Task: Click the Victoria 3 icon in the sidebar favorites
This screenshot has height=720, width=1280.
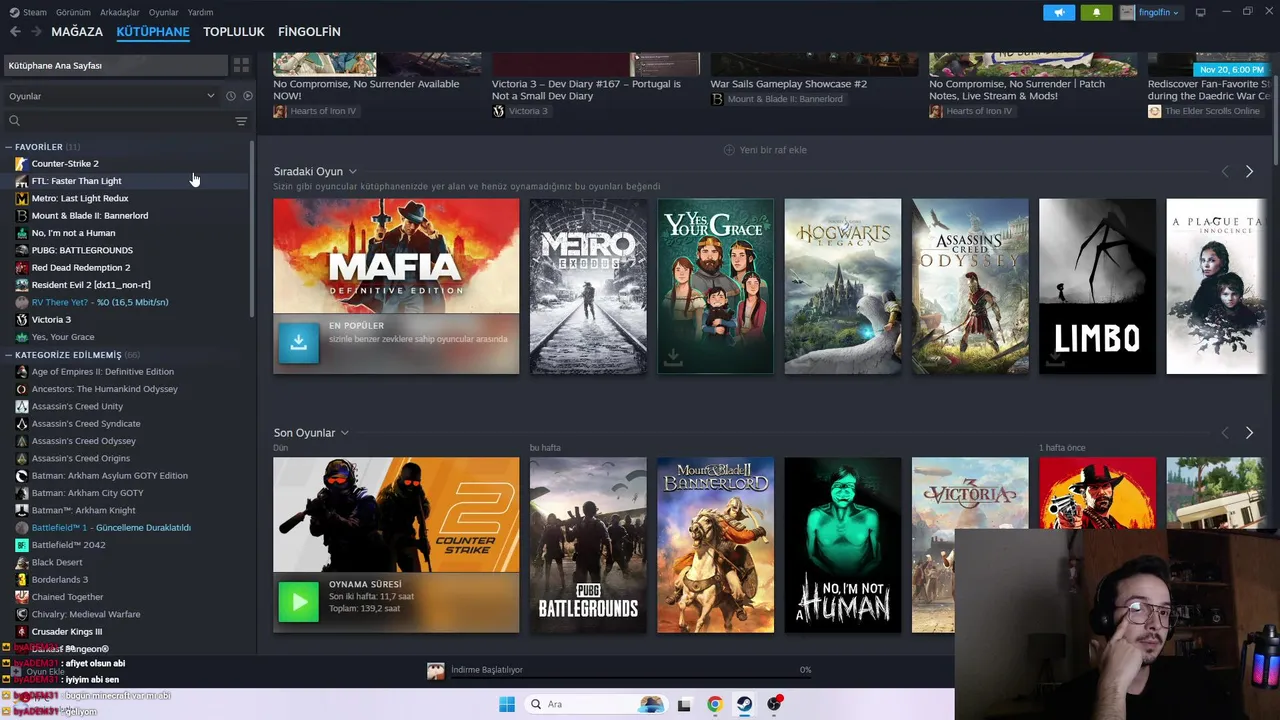Action: (x=22, y=320)
